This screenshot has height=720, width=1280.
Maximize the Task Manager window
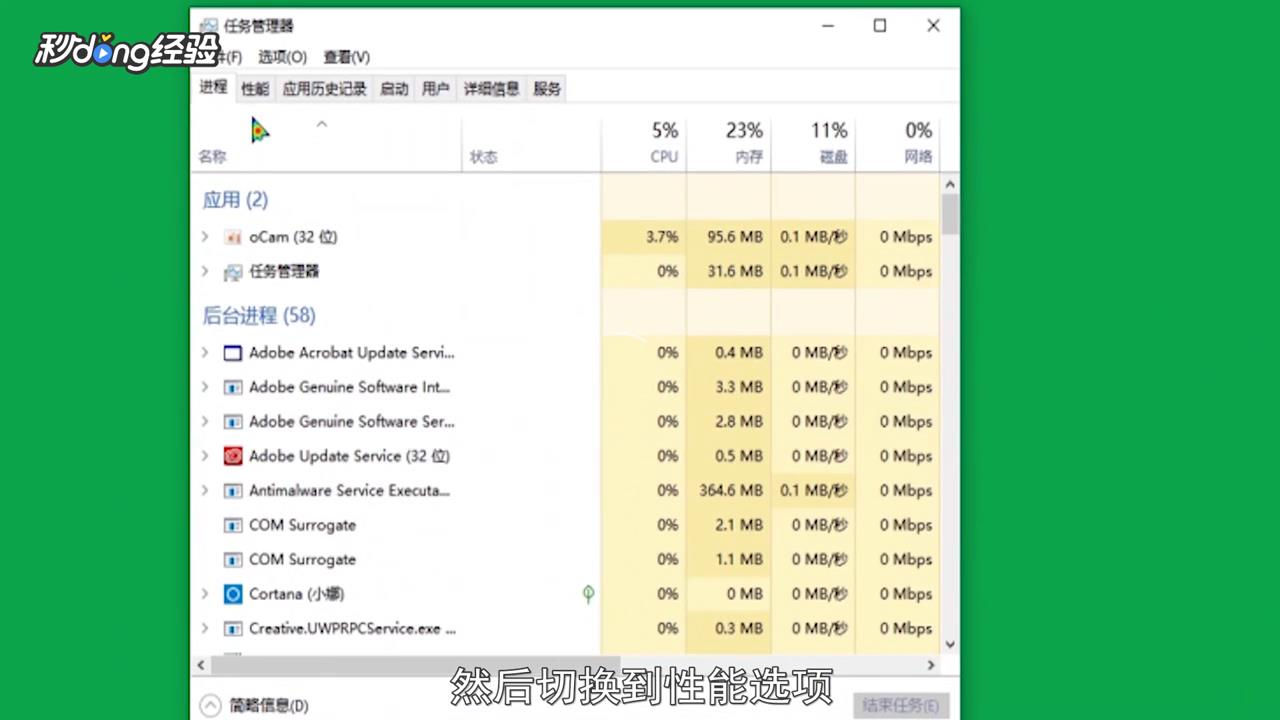[880, 26]
